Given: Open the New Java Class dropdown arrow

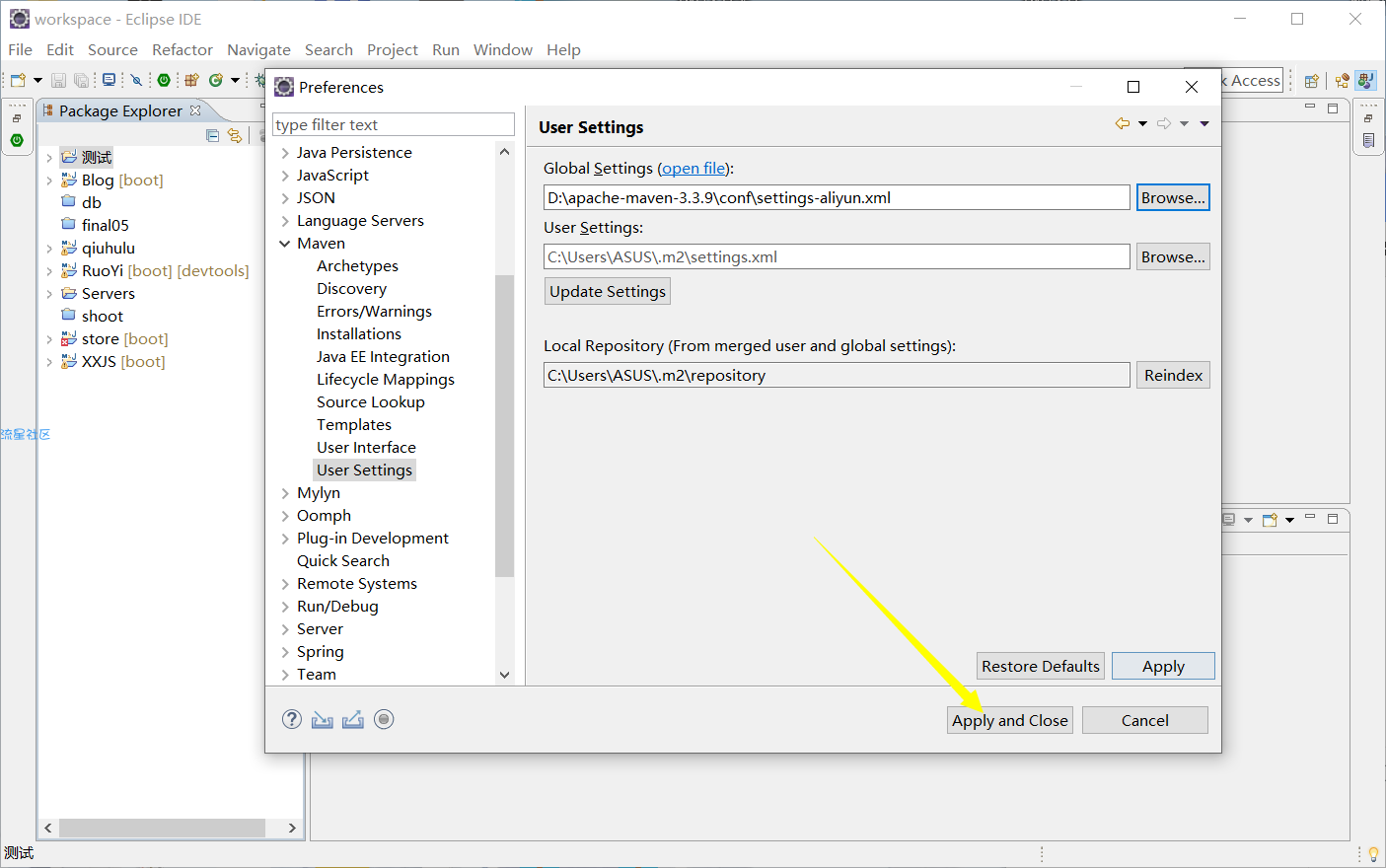Looking at the screenshot, I should 235,80.
